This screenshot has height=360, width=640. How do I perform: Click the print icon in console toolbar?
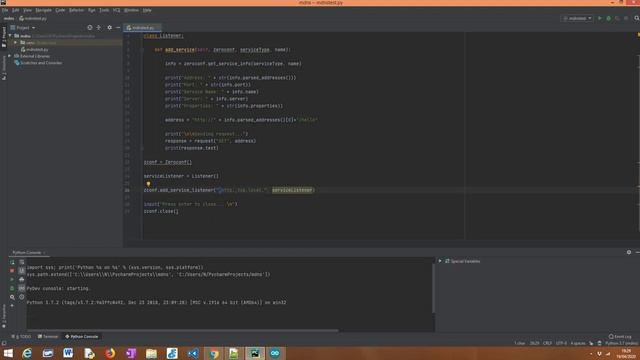coord(22,280)
